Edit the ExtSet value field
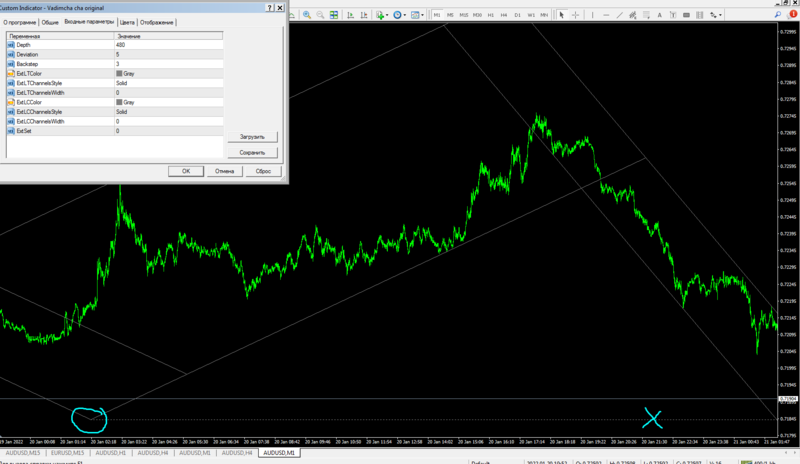800x464 pixels. pos(168,131)
